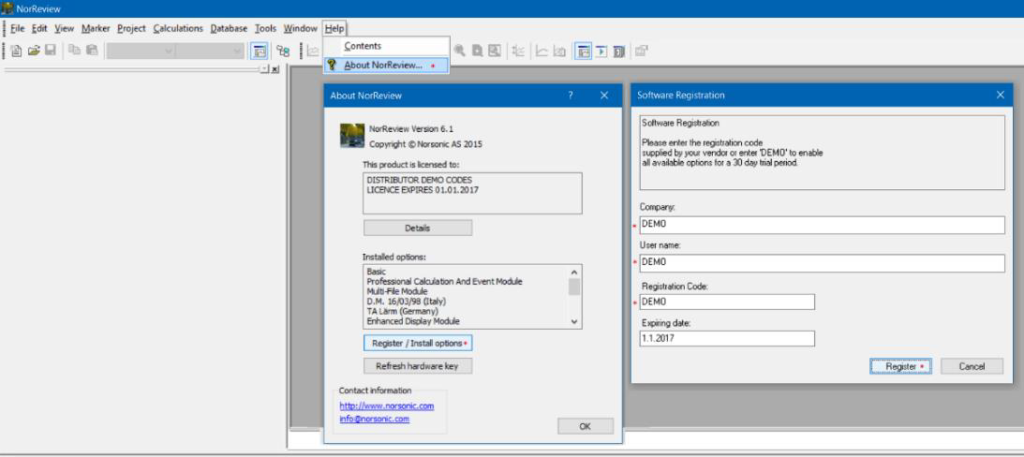This screenshot has height=457, width=1024.
Task: Click the Company input field
Action: pyautogui.click(x=822, y=225)
